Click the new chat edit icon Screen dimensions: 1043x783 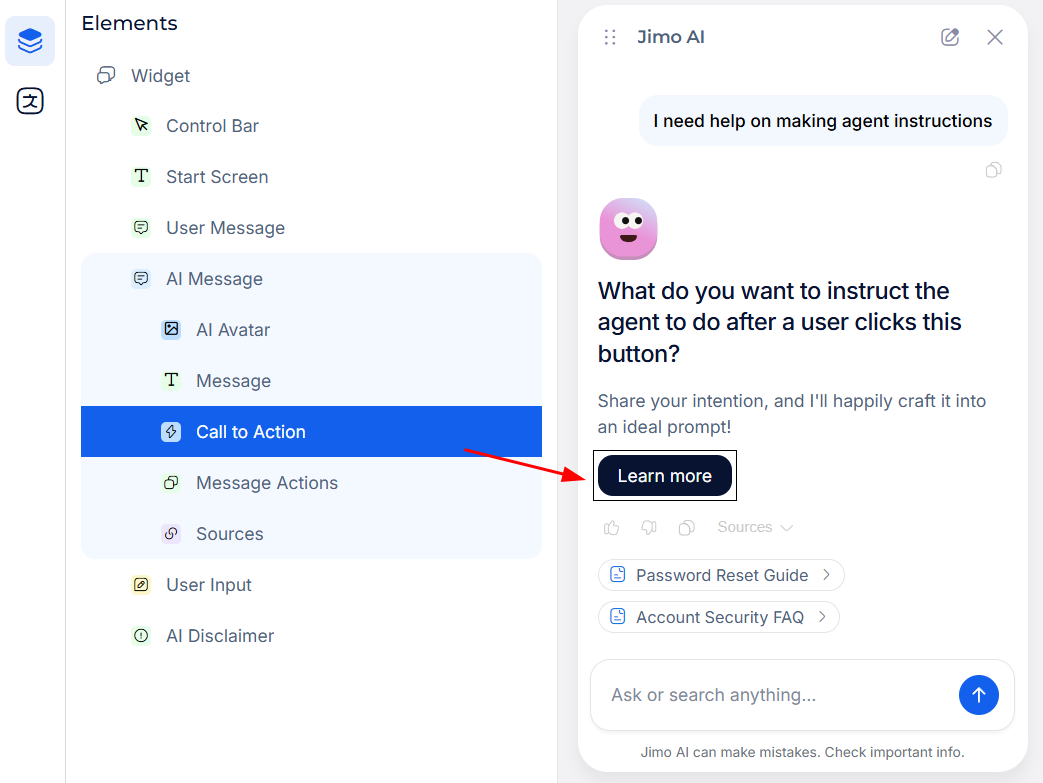(x=950, y=37)
